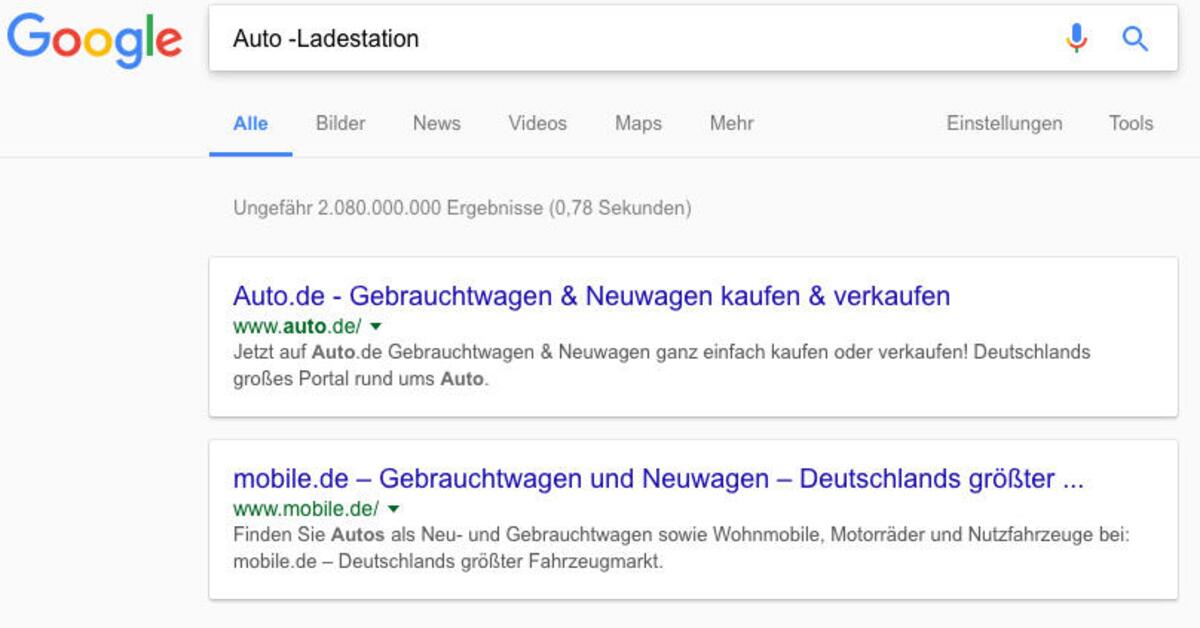
Task: Open the mobile.de Gebrauchtwagen und Neuwagen result
Action: (x=659, y=479)
